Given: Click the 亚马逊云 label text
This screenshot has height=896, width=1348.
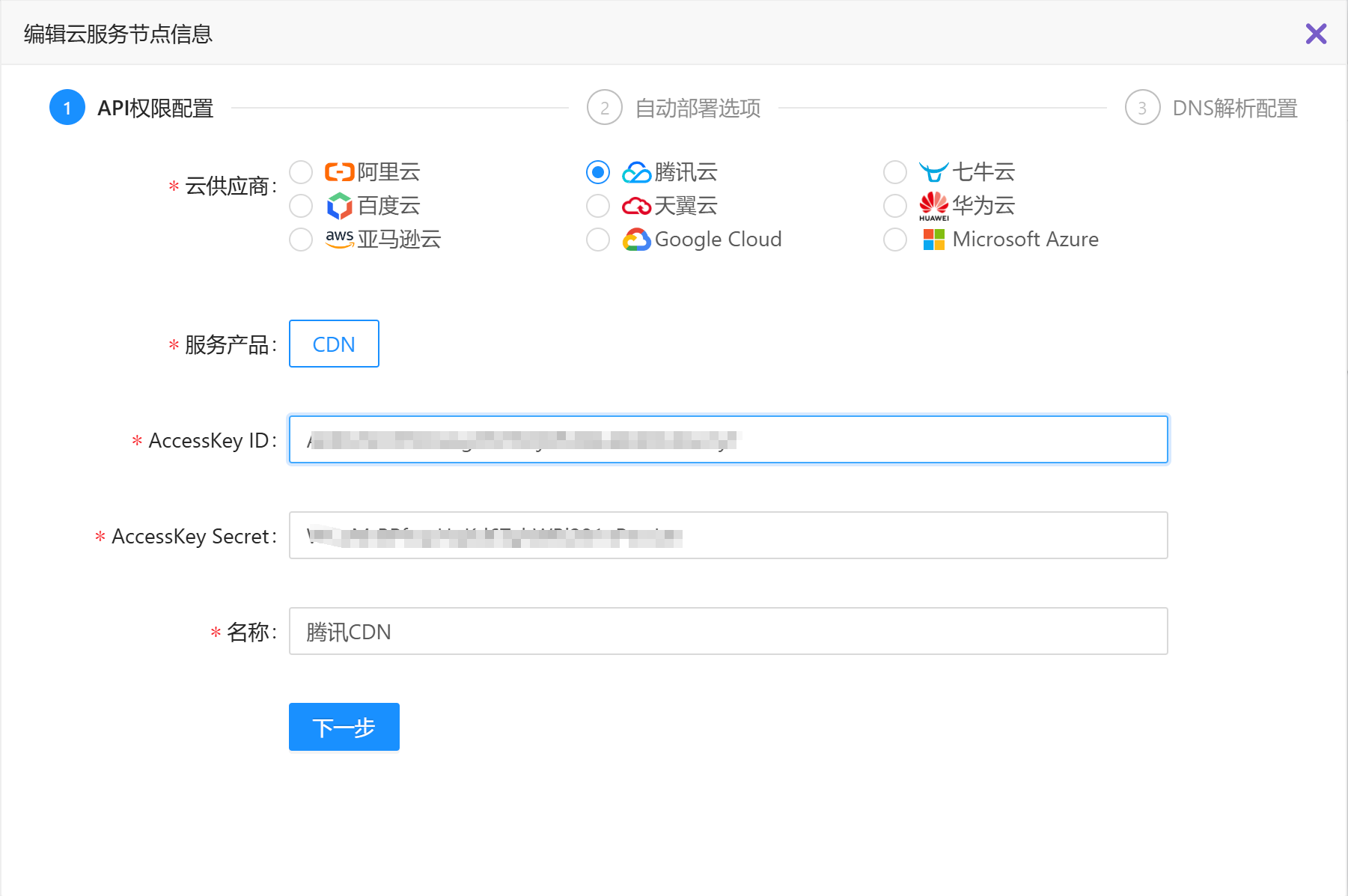Looking at the screenshot, I should pos(399,240).
